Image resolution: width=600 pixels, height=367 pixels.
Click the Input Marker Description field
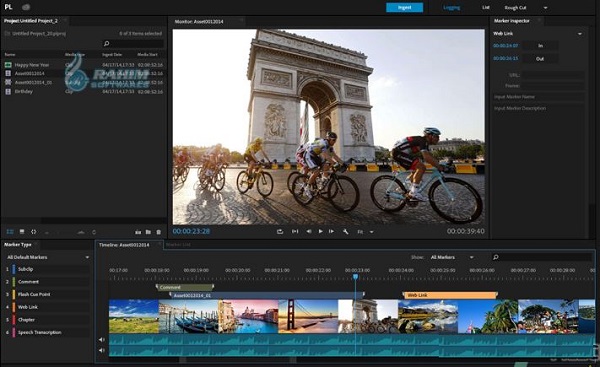[538, 108]
